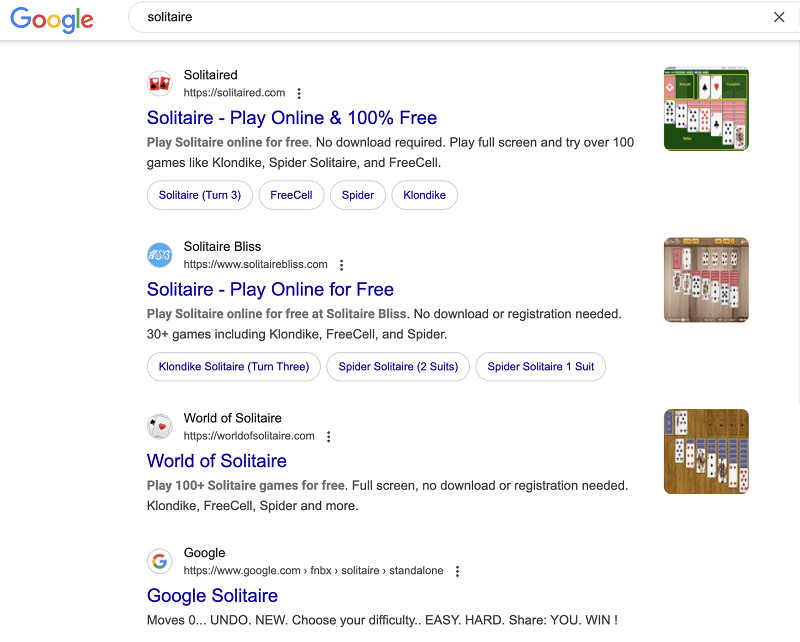Open Klondike Solitaire (Turn Three) chip
Screen dimensions: 800x642
point(234,366)
